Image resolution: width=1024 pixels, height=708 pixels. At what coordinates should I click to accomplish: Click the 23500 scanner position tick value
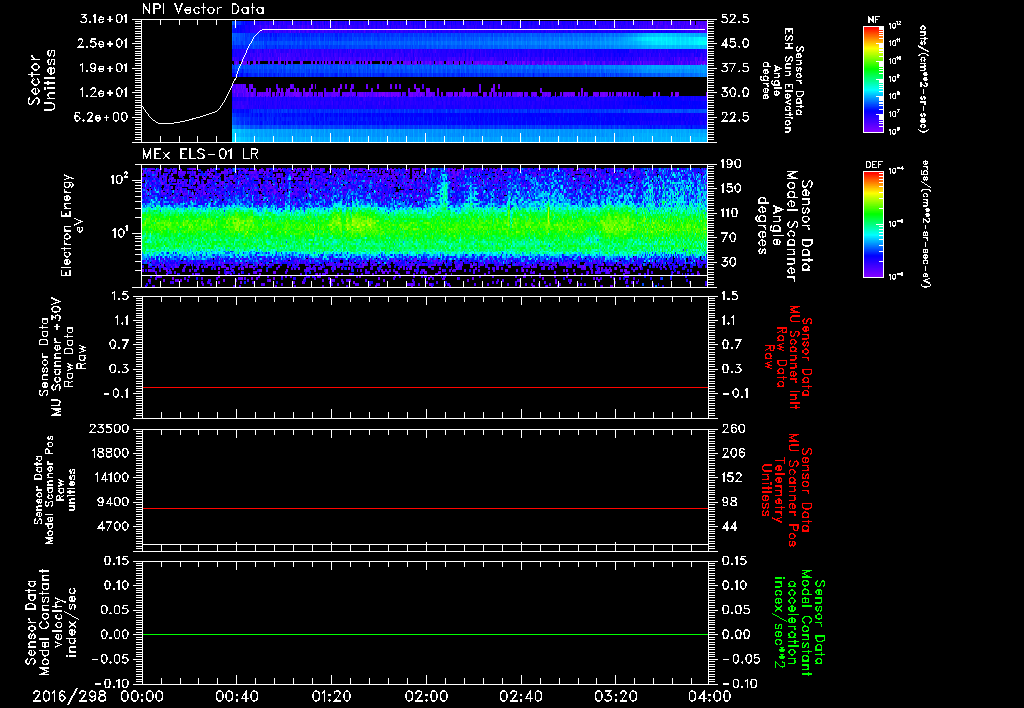108,428
